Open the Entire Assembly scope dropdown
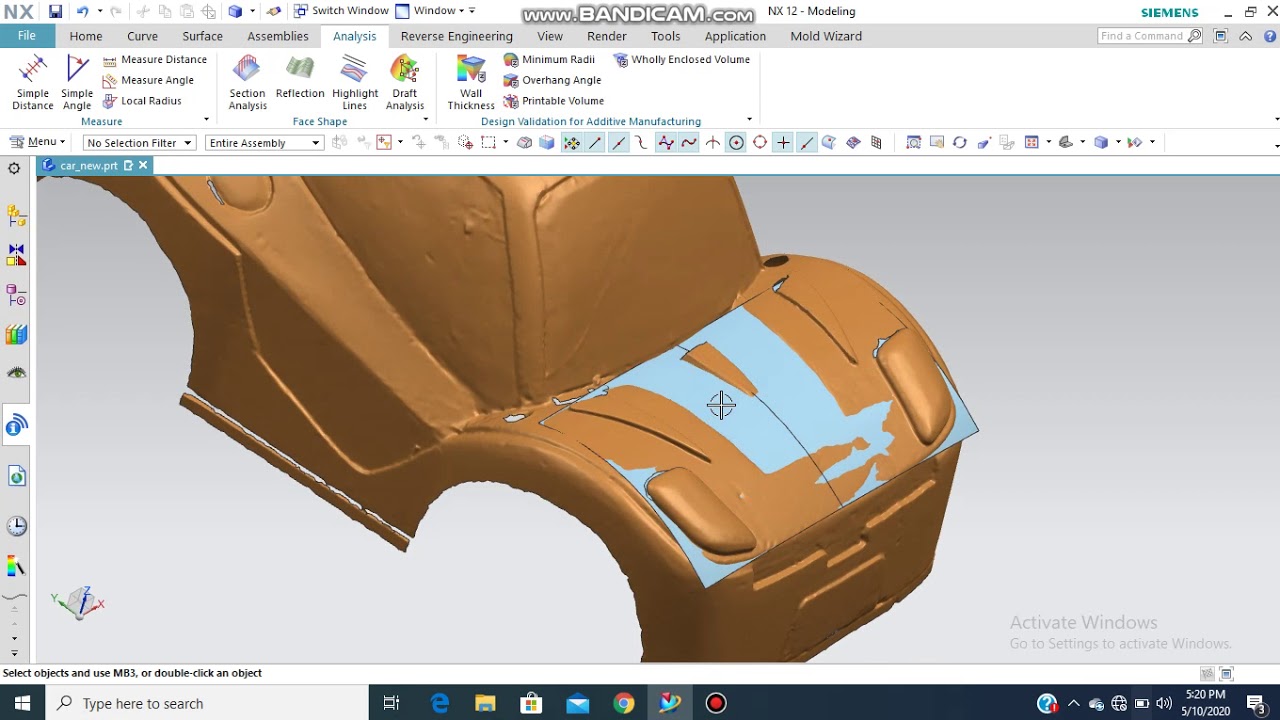The width and height of the screenshot is (1280, 720). pos(264,143)
